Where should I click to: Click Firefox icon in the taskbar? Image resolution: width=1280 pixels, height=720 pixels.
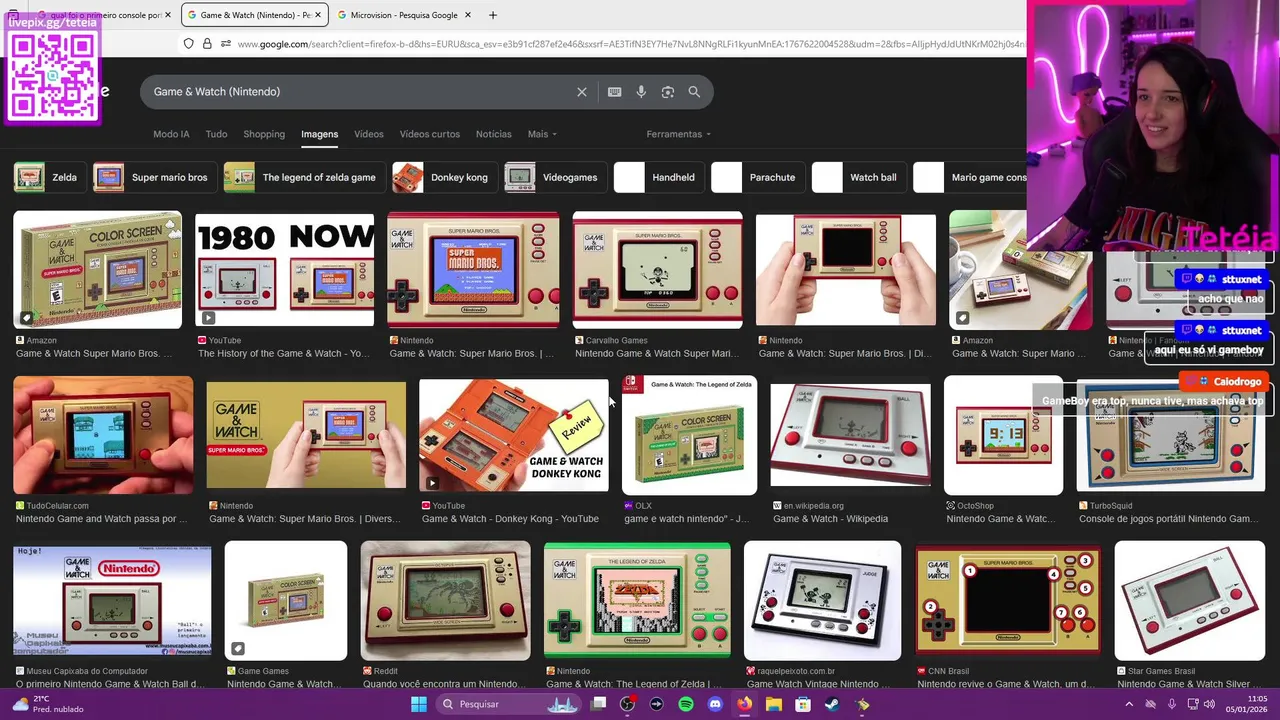[x=744, y=704]
